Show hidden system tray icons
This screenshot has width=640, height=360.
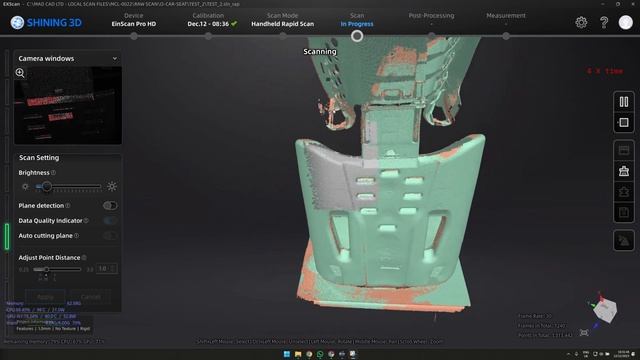pos(568,354)
